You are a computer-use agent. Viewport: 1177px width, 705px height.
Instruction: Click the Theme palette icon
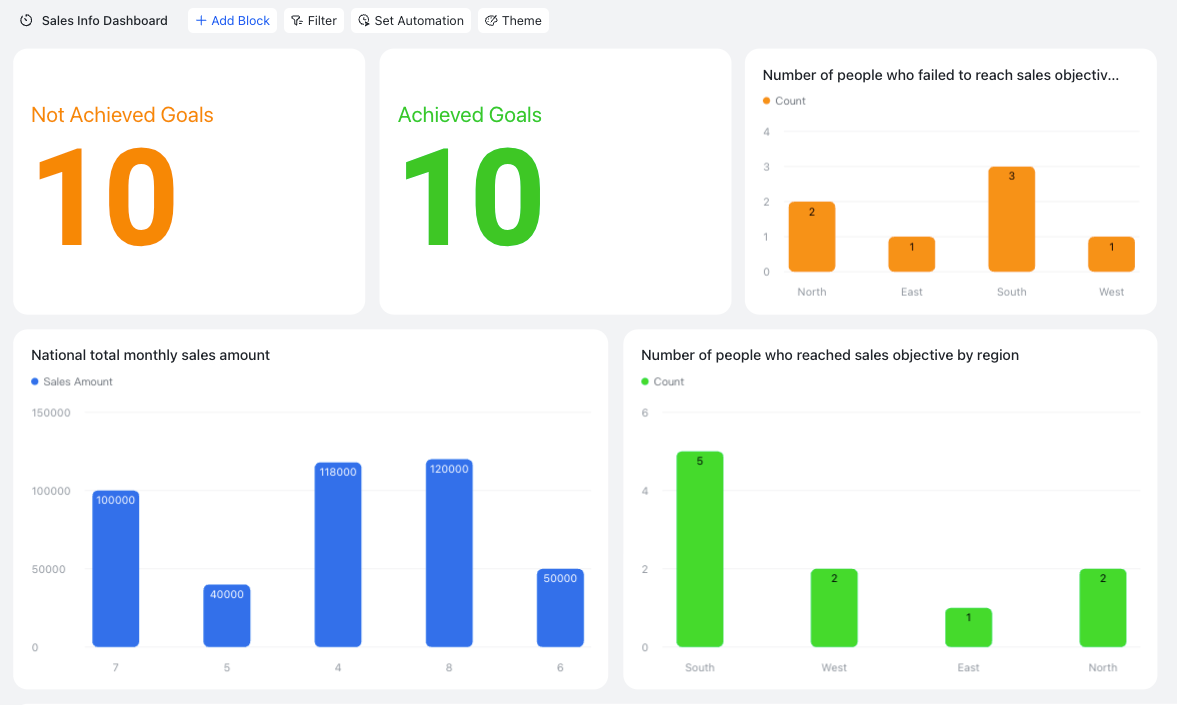[x=491, y=20]
